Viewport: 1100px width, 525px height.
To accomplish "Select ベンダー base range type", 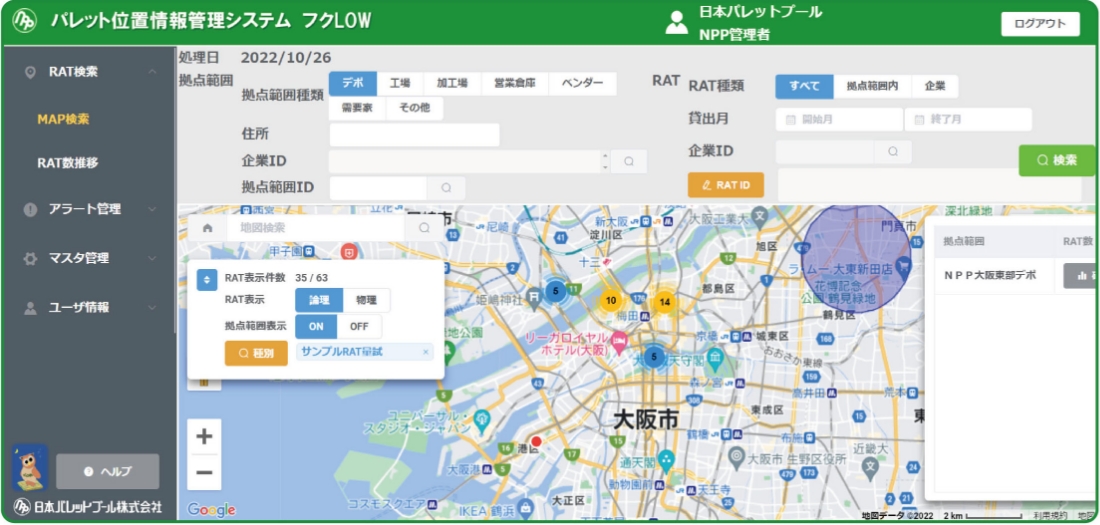I will tap(582, 84).
